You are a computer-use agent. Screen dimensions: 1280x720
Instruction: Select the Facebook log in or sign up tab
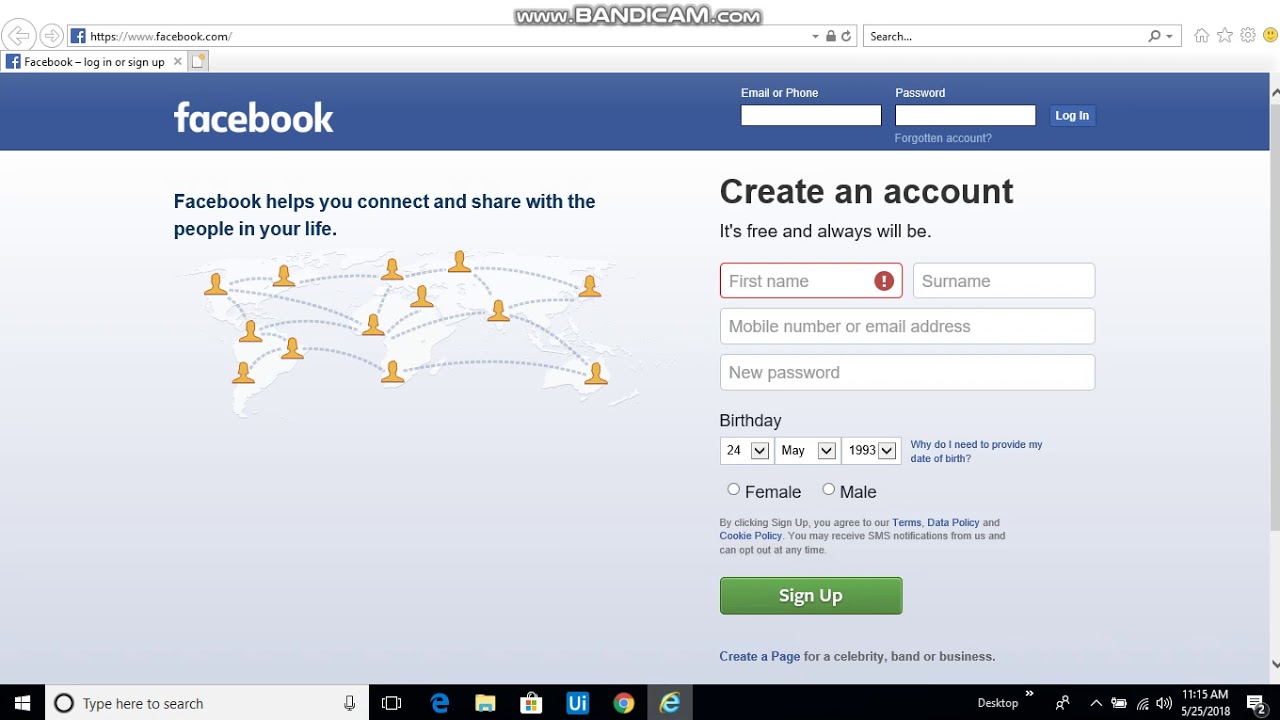pos(94,61)
